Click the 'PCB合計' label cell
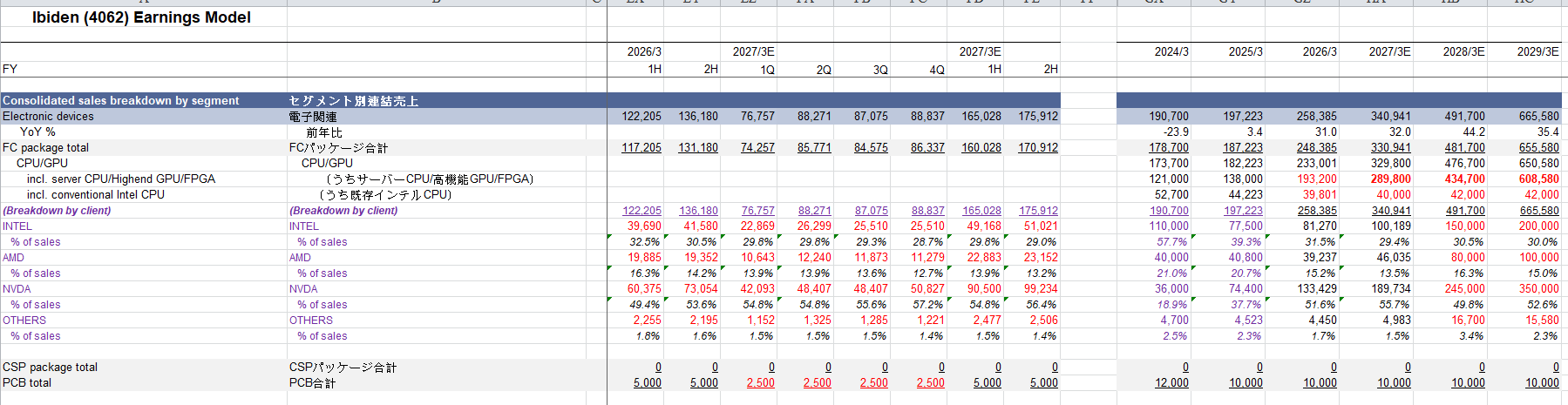Viewport: 1568px width, 405px height. tap(312, 383)
